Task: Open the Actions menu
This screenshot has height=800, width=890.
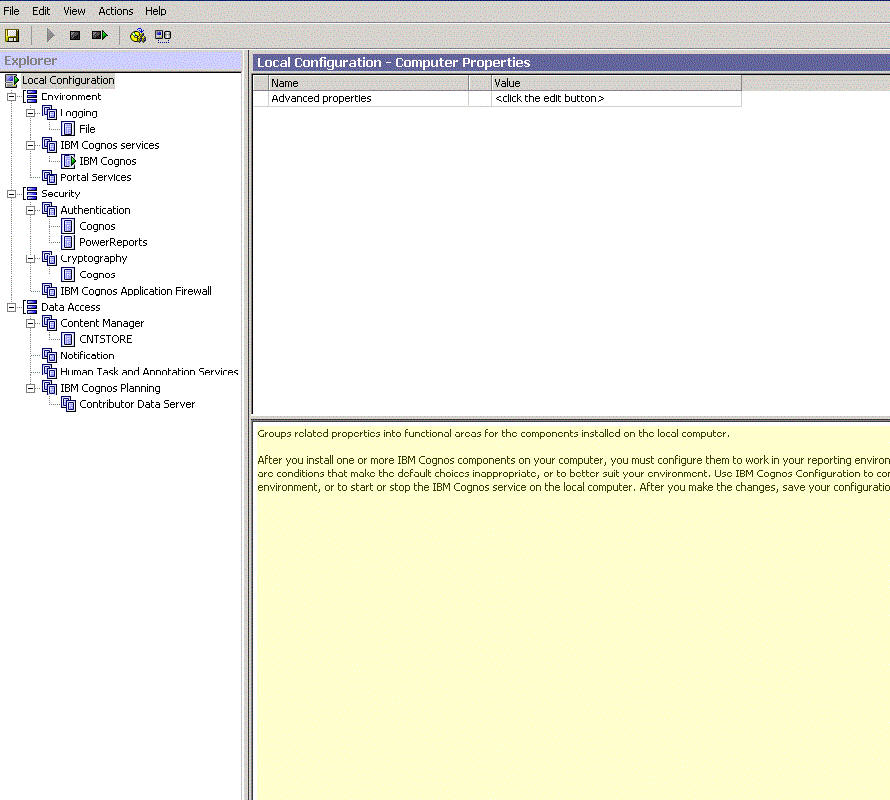Action: coord(116,11)
